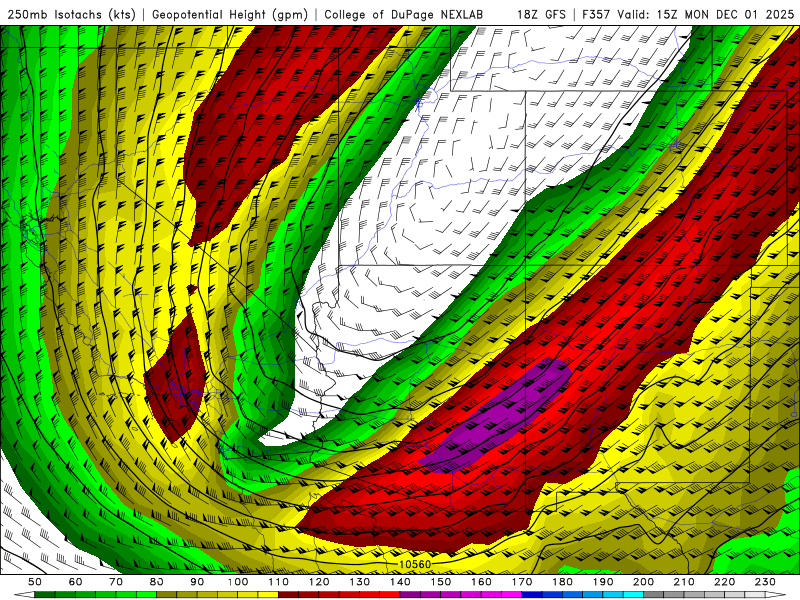Viewport: 800px width, 600px height.
Task: Click the "F357" forecast hour label
Action: coord(596,14)
